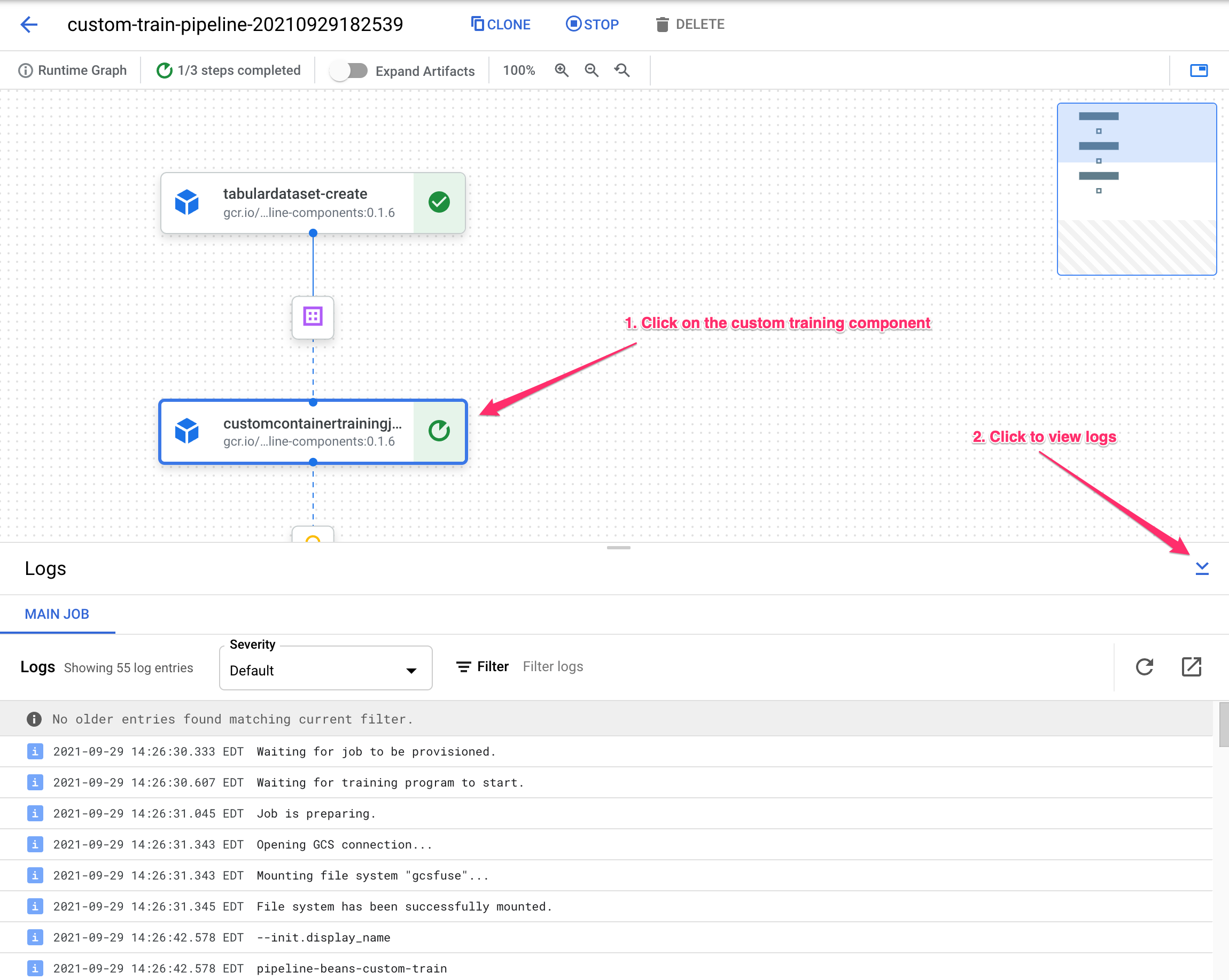Click the refresh logs button
This screenshot has height=980, width=1229.
point(1145,666)
